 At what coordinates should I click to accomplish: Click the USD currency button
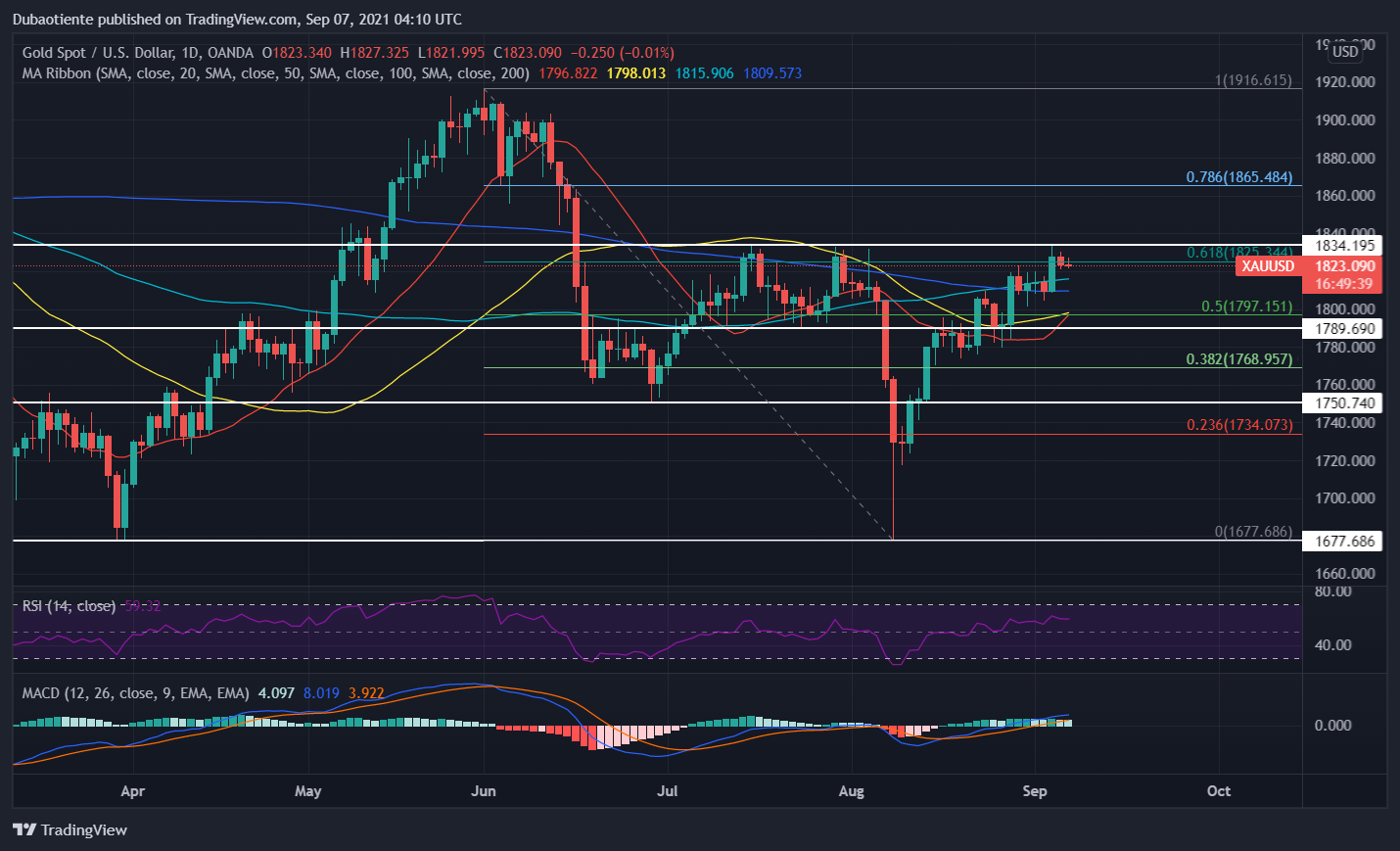pos(1345,52)
